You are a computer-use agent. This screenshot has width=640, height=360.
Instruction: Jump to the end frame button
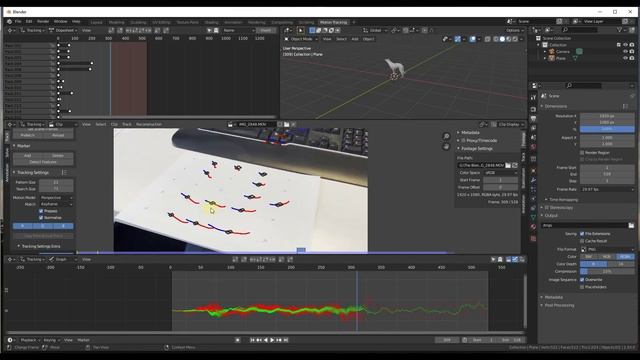(286, 340)
